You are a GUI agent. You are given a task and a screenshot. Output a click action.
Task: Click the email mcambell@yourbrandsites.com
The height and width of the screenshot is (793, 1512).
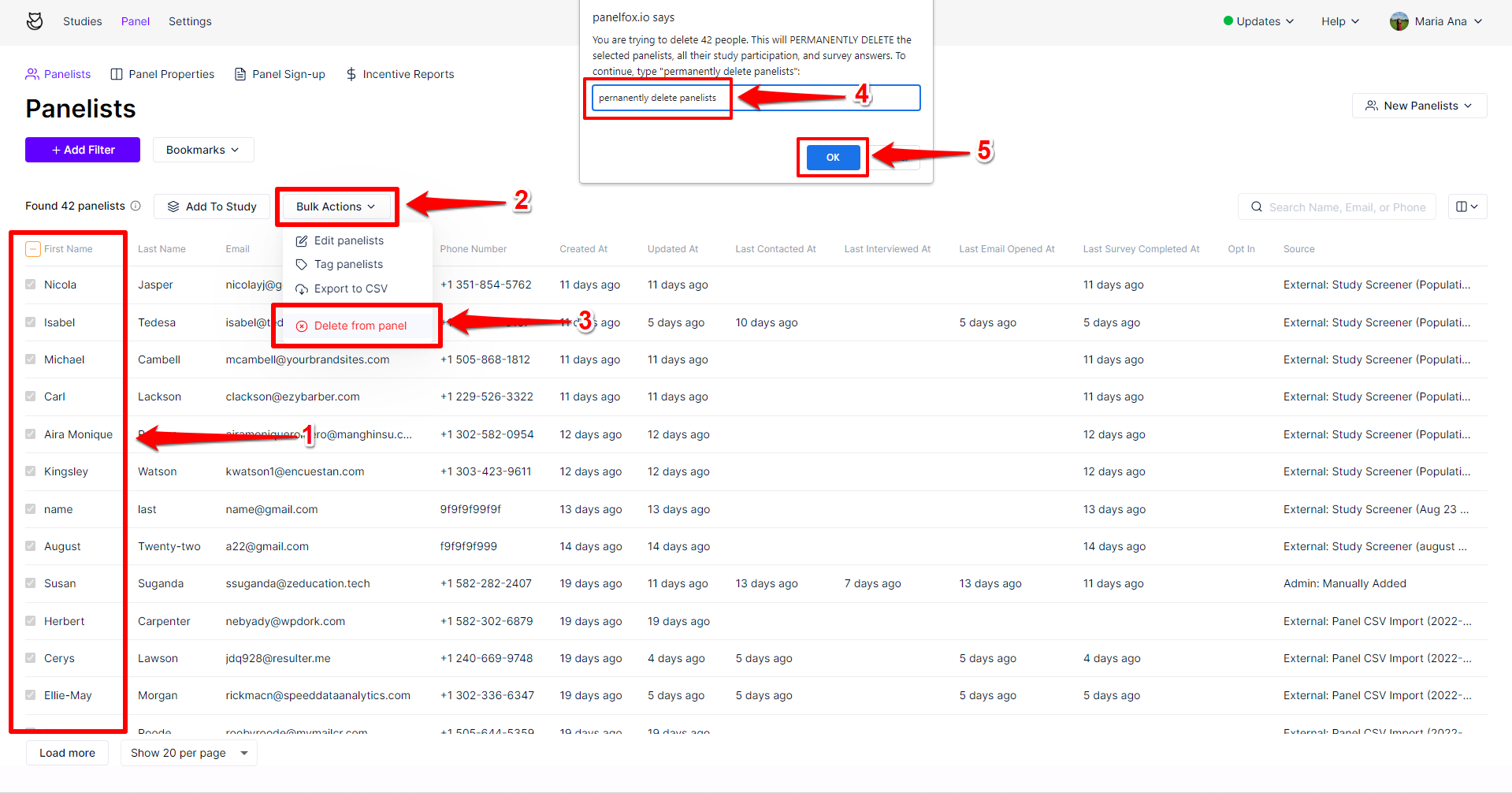(x=307, y=359)
